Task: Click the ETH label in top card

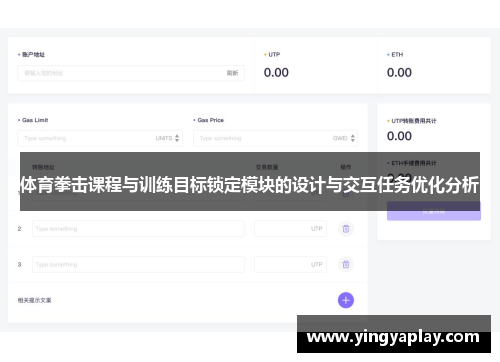Action: click(x=397, y=54)
